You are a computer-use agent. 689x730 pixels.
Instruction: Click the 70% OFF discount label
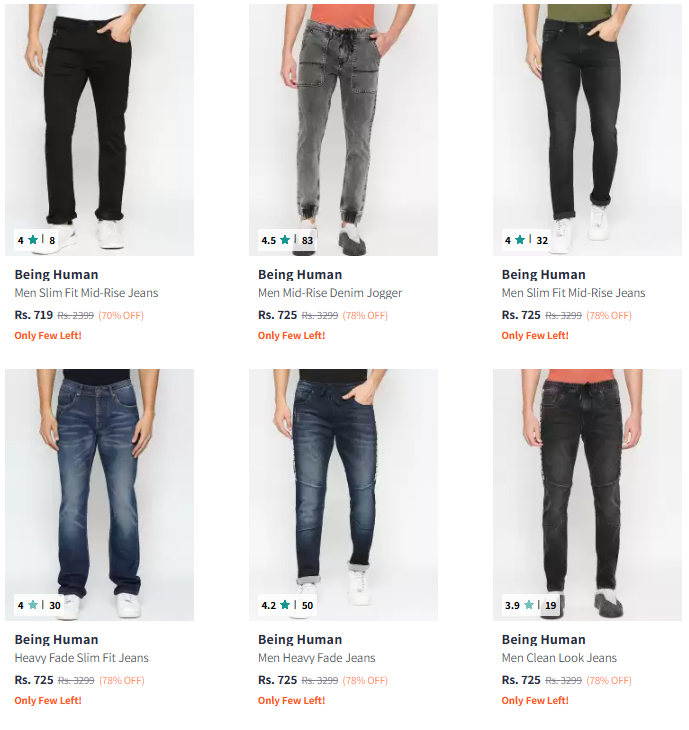pyautogui.click(x=121, y=316)
